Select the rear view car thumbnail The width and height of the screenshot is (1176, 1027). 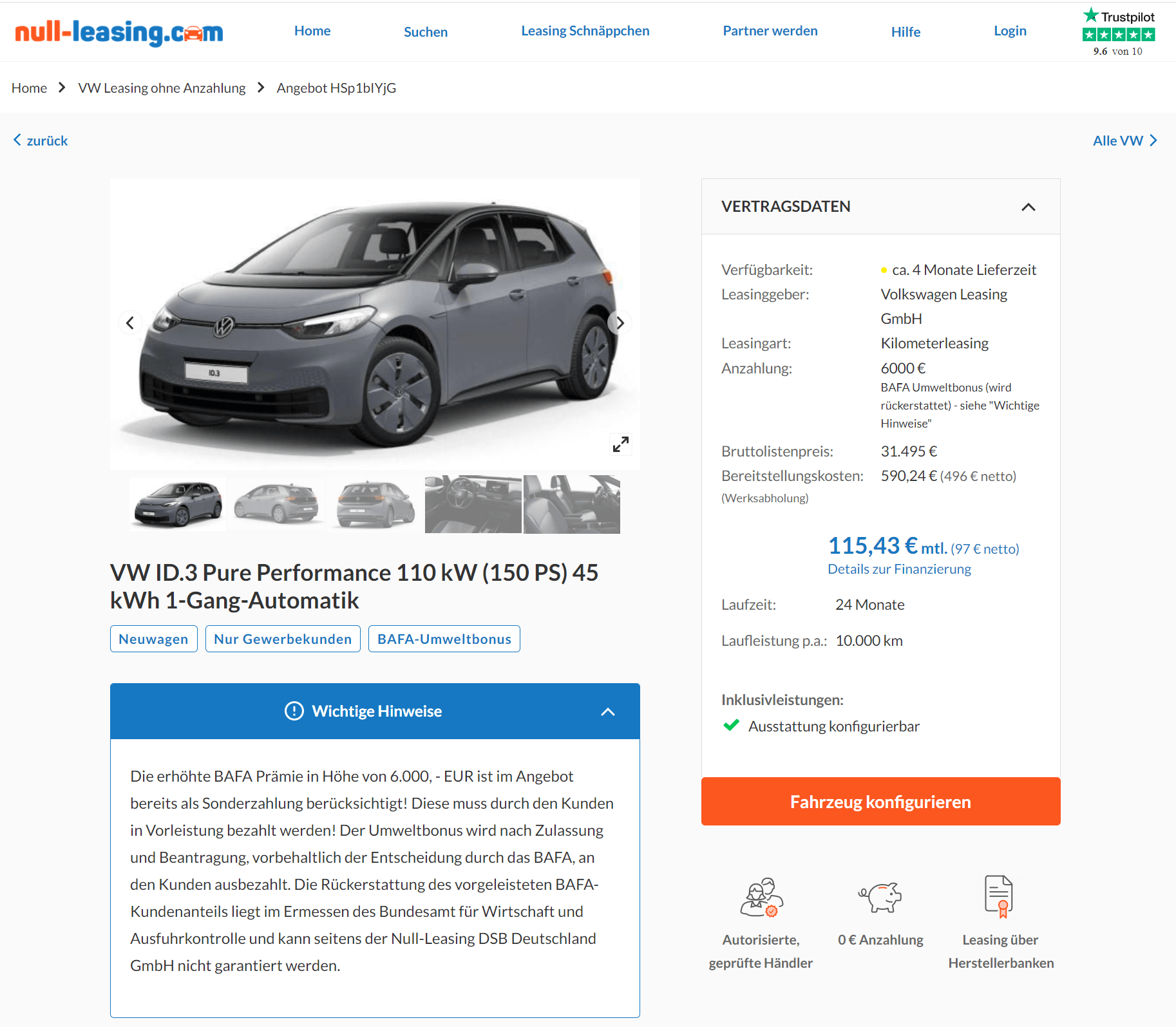(375, 504)
